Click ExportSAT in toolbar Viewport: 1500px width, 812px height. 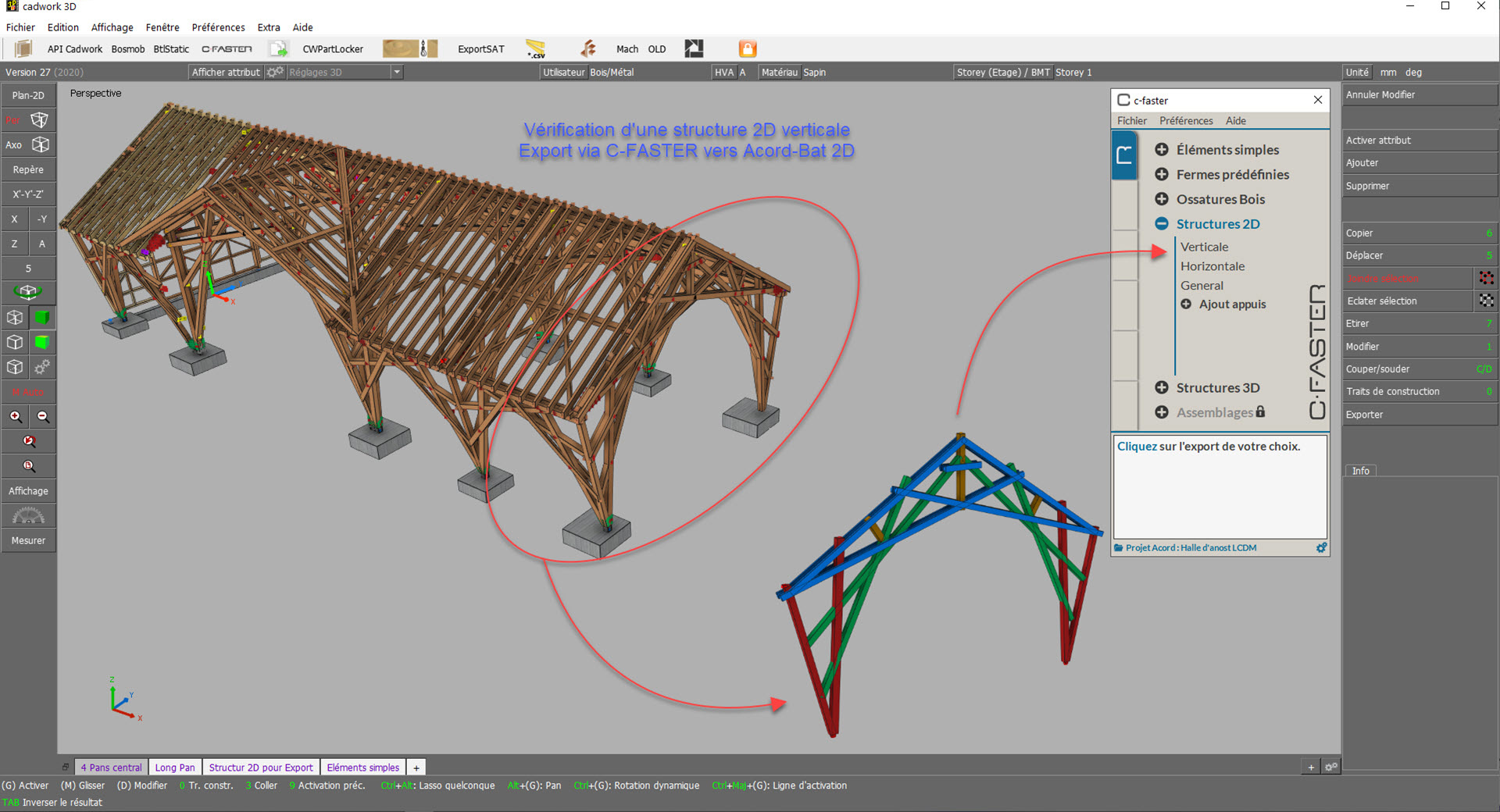(x=480, y=48)
